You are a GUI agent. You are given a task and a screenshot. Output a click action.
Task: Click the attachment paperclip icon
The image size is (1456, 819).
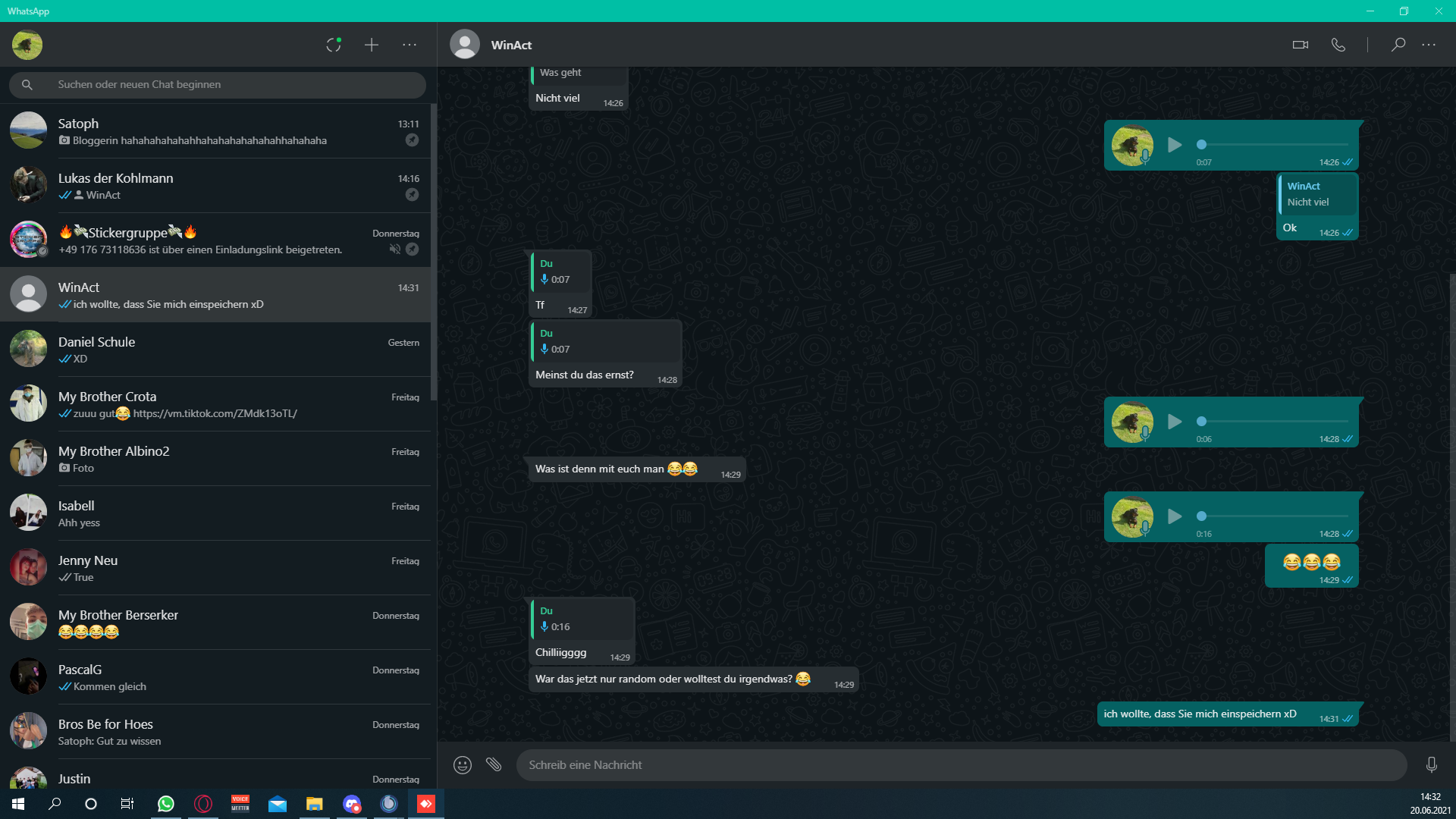(494, 764)
